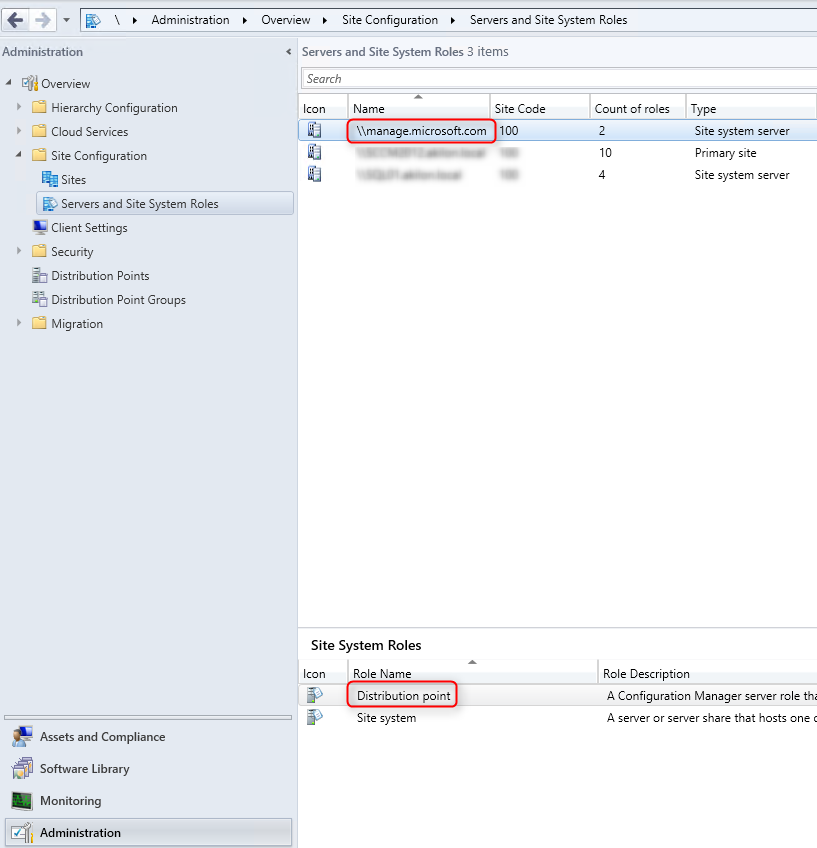The height and width of the screenshot is (848, 817).
Task: Click the Site system role icon
Action: coord(314,717)
